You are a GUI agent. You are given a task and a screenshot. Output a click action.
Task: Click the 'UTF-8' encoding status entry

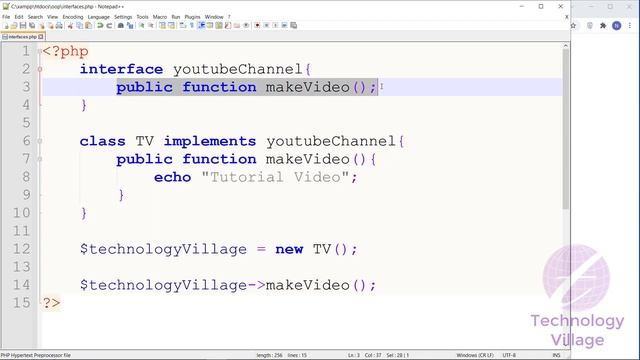(x=509, y=355)
